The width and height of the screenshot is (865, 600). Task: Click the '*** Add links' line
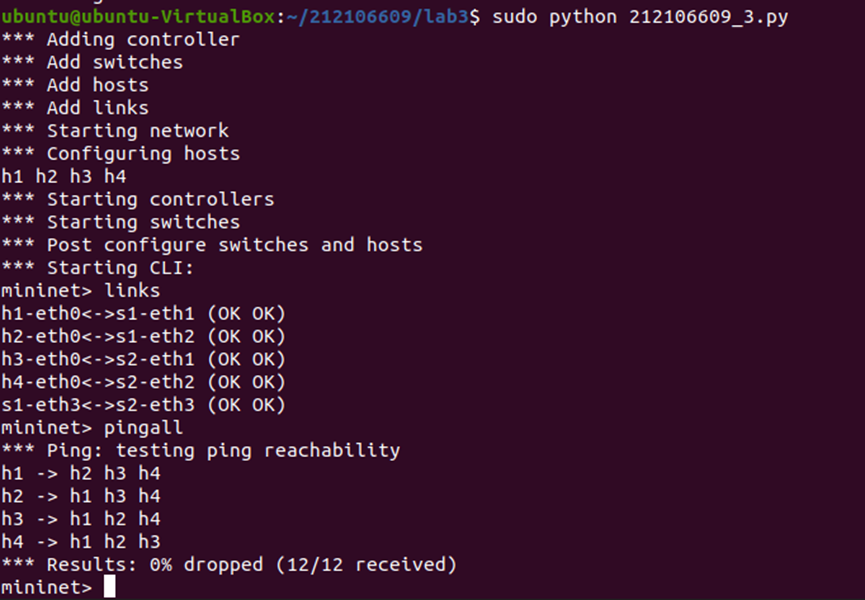pos(75,108)
